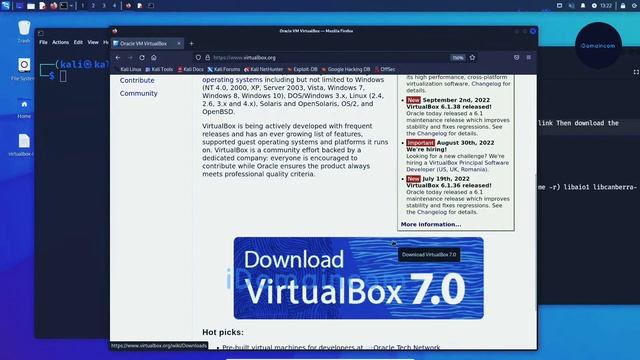Viewport: 640px width, 360px height.
Task: Open the text editor launcher in panel
Action: [x=42, y=6]
